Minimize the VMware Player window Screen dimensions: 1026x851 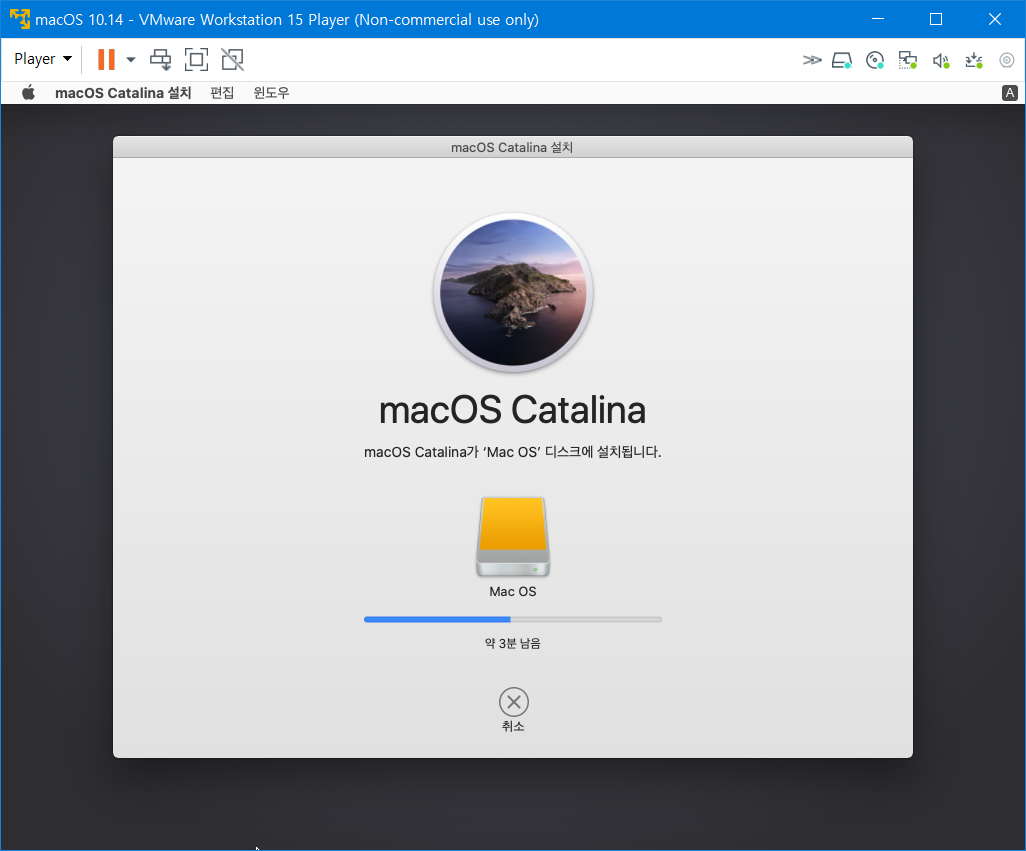click(x=878, y=19)
